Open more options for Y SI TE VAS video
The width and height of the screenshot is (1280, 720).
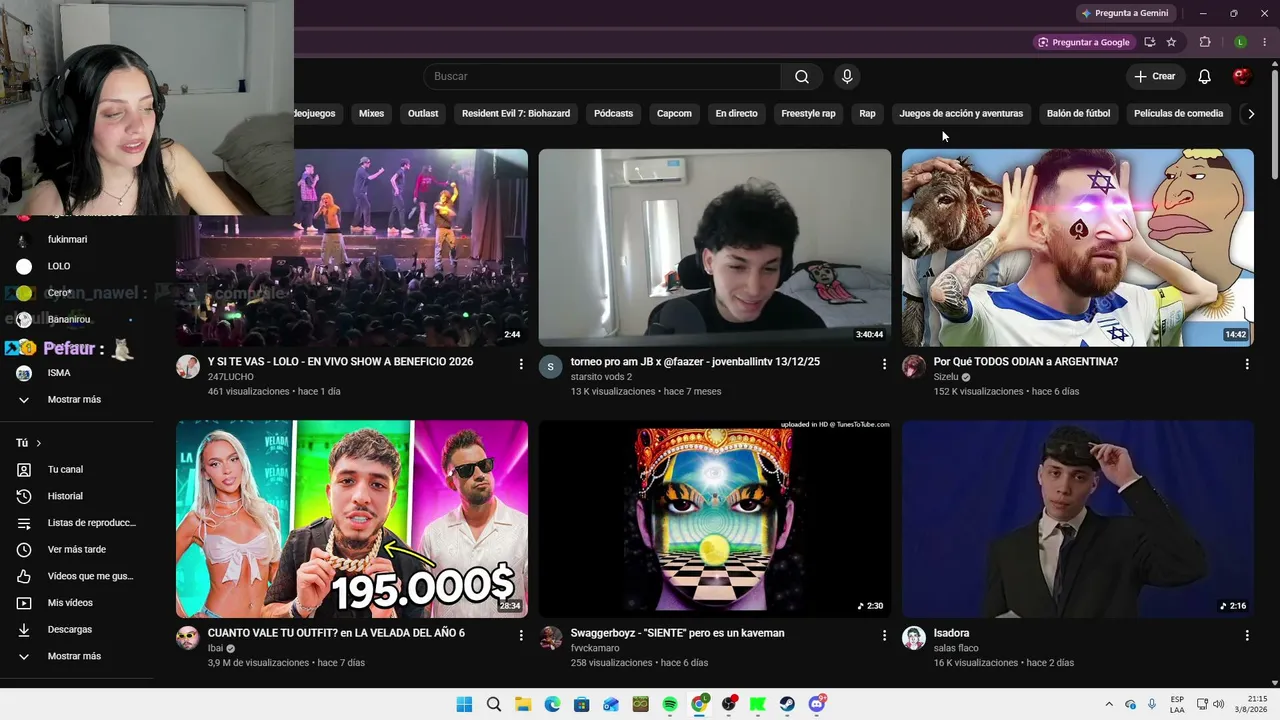[x=521, y=365]
